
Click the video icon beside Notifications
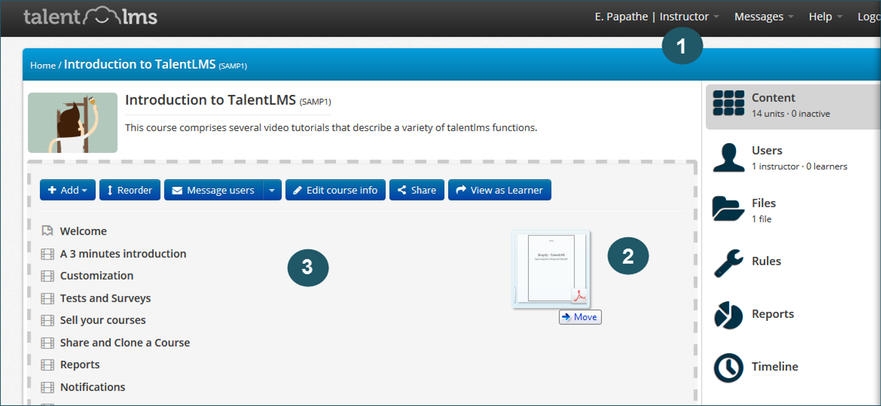47,387
